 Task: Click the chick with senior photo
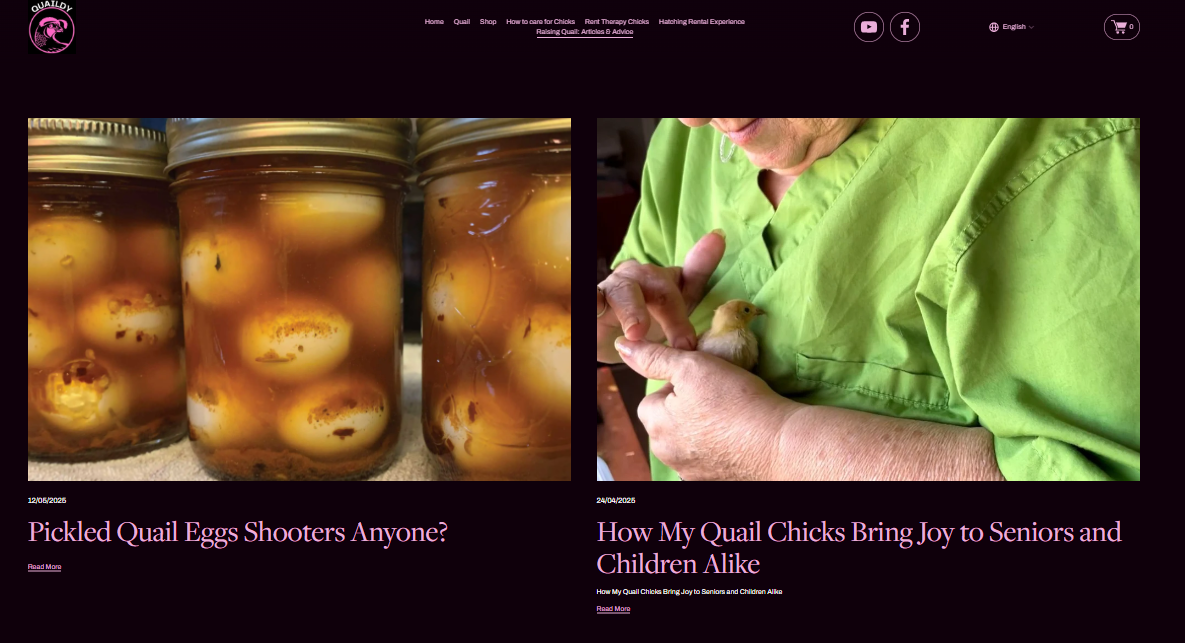[868, 299]
